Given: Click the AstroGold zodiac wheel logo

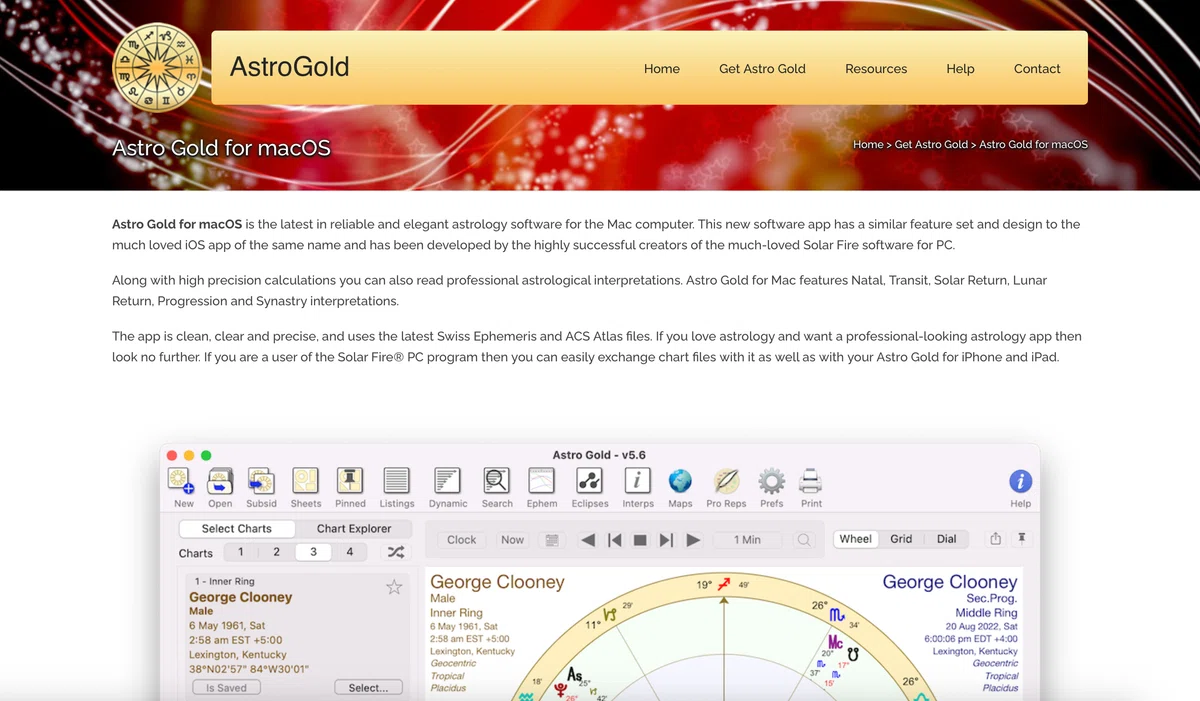Looking at the screenshot, I should [x=157, y=68].
